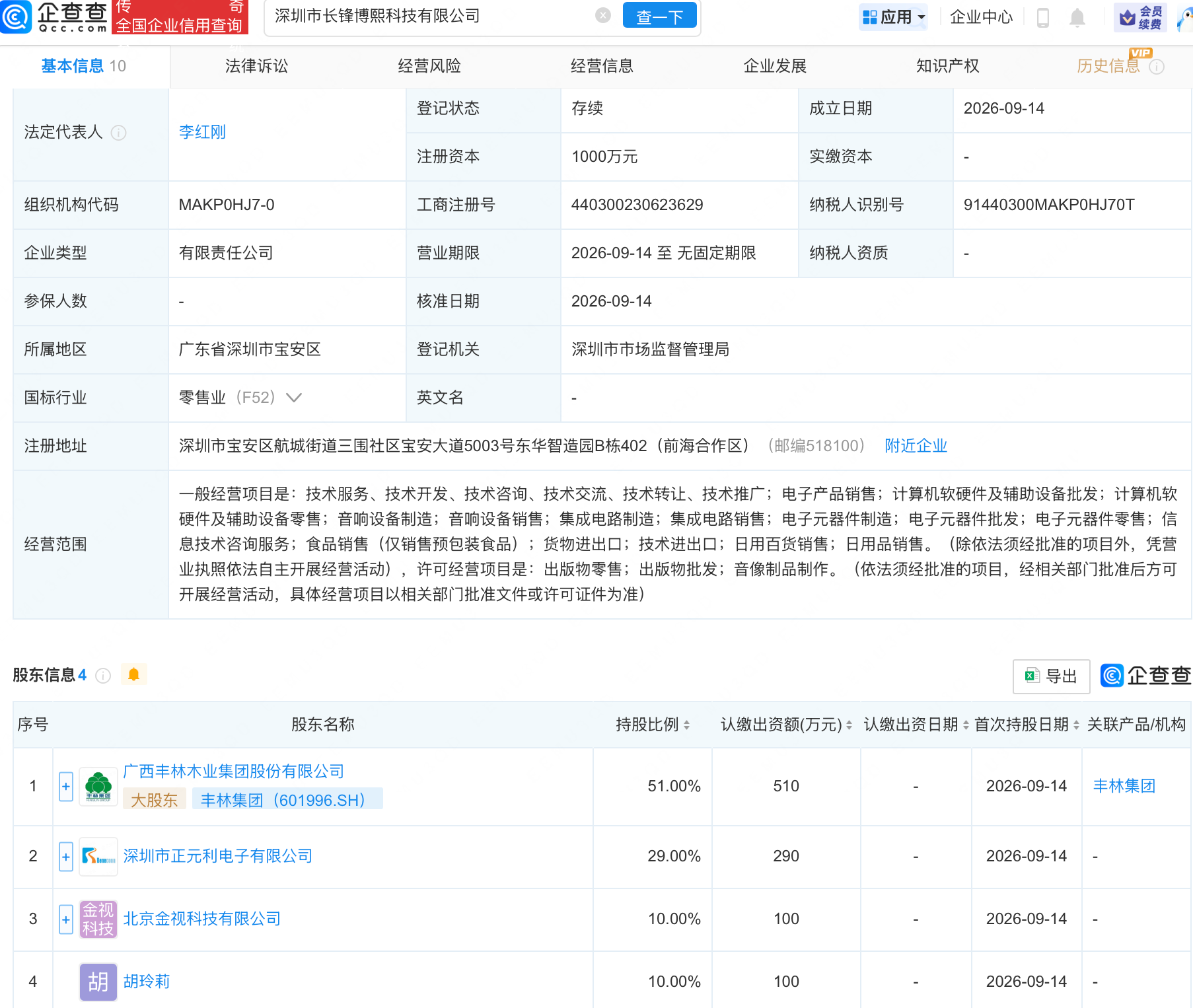Open notifications bell in header
Viewport: 1193px width, 1008px height.
tap(1077, 18)
